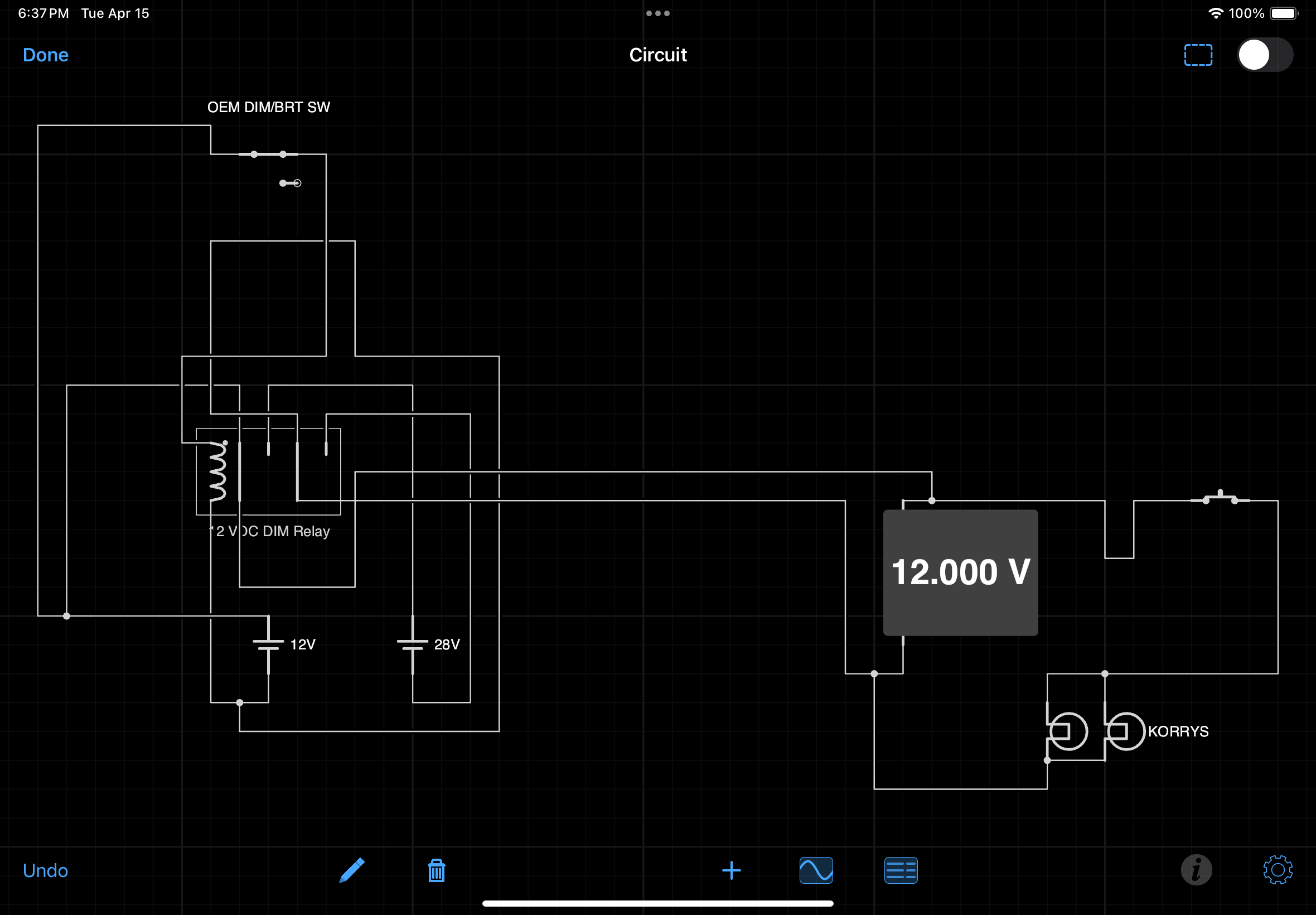Select the DIM relay coil

click(217, 471)
